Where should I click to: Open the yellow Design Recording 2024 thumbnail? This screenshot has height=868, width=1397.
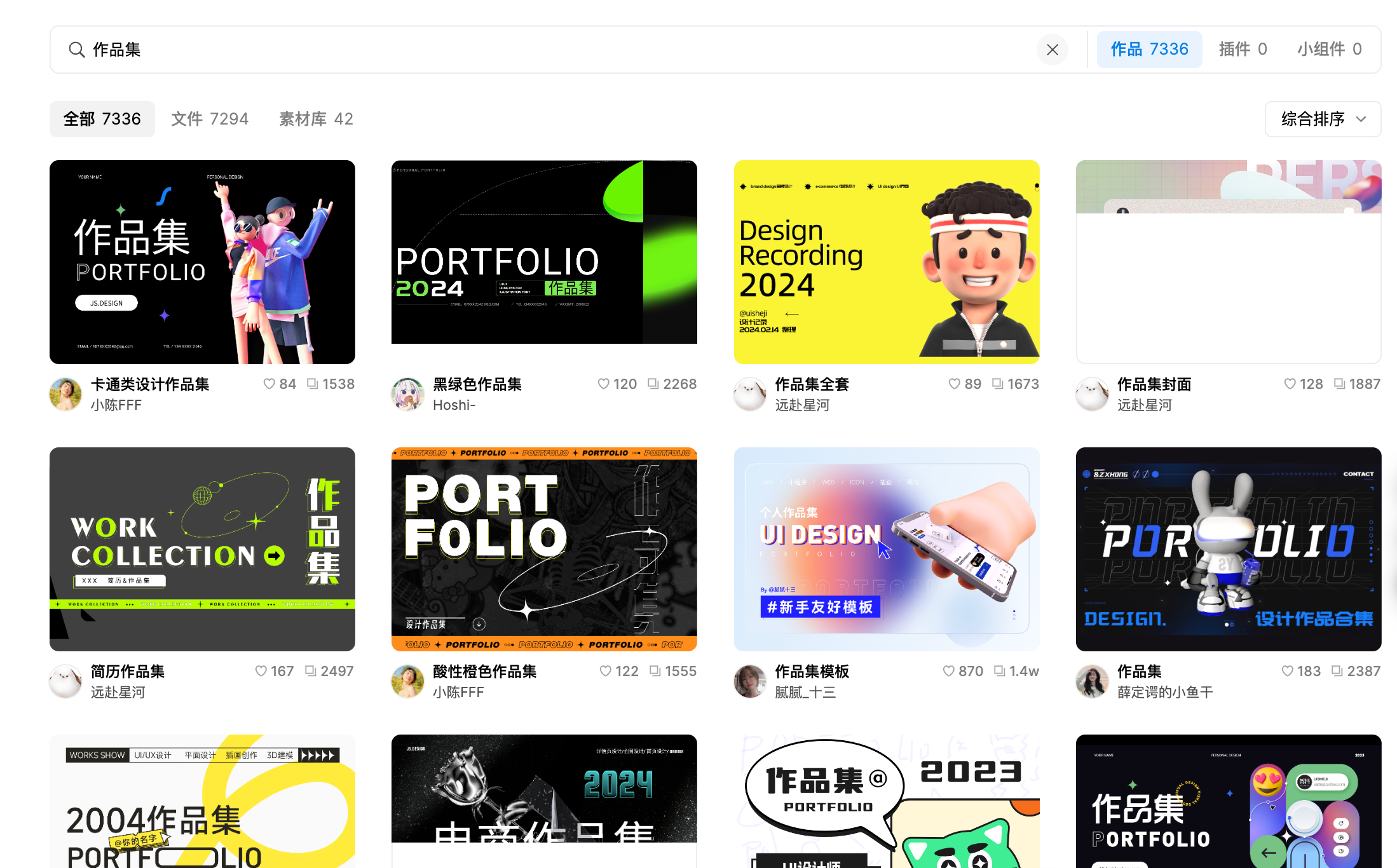(886, 262)
